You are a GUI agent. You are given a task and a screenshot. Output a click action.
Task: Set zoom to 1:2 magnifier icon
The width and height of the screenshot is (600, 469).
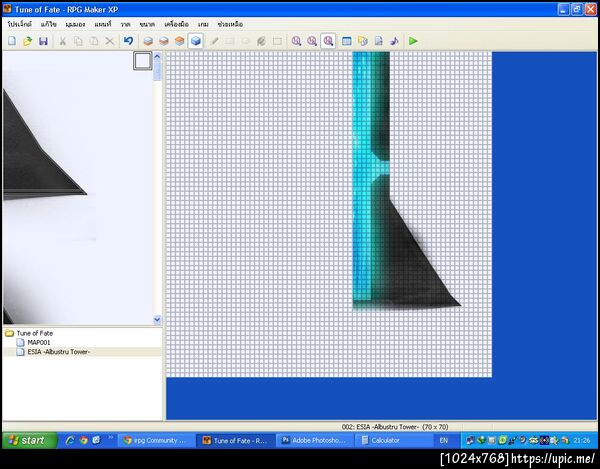(x=312, y=41)
